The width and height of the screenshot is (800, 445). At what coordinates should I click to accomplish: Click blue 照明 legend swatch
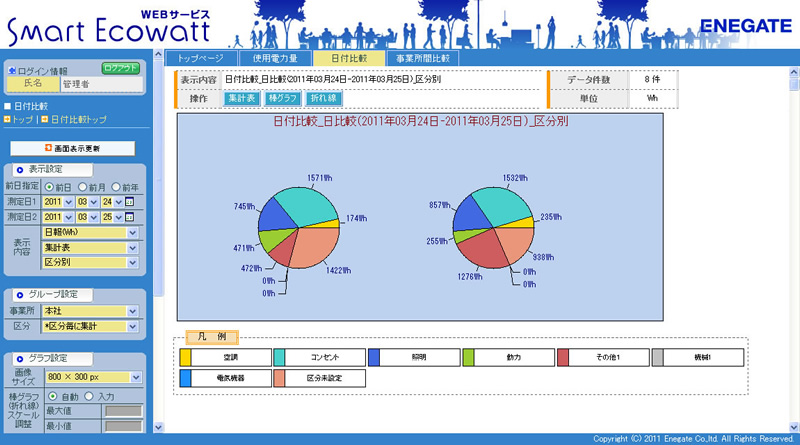pos(374,357)
